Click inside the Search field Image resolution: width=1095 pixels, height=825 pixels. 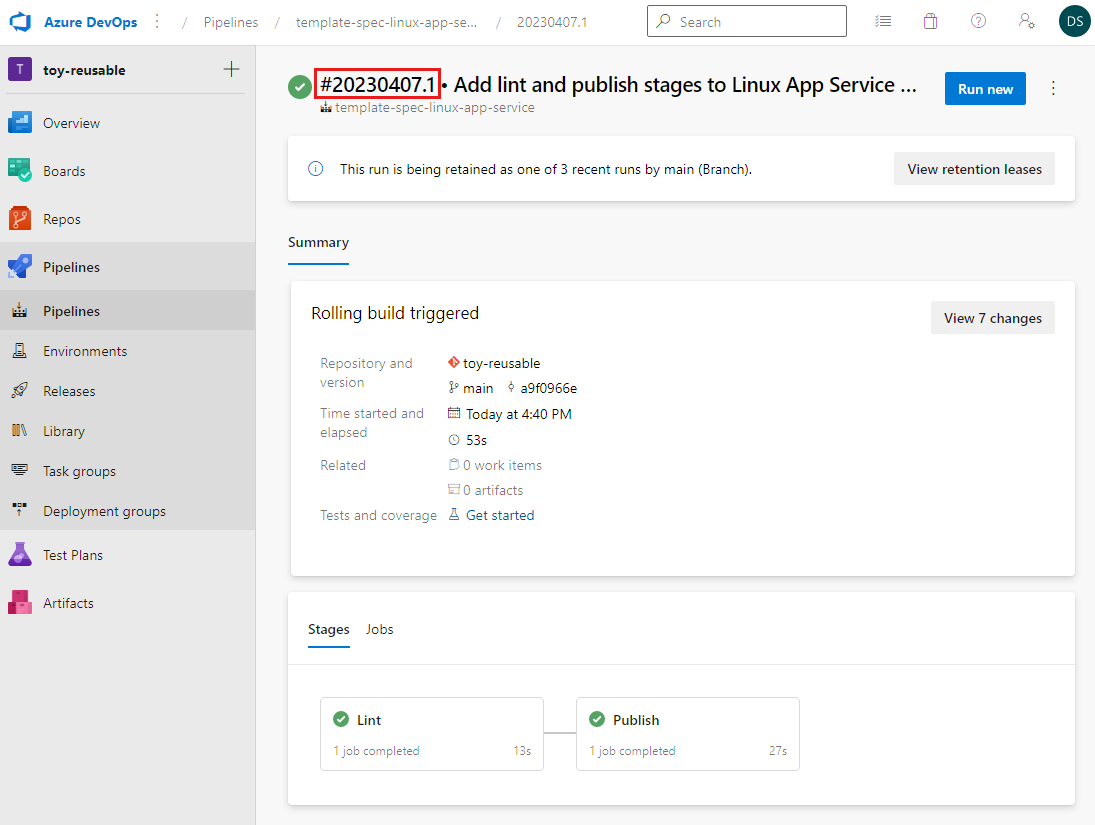pos(747,22)
